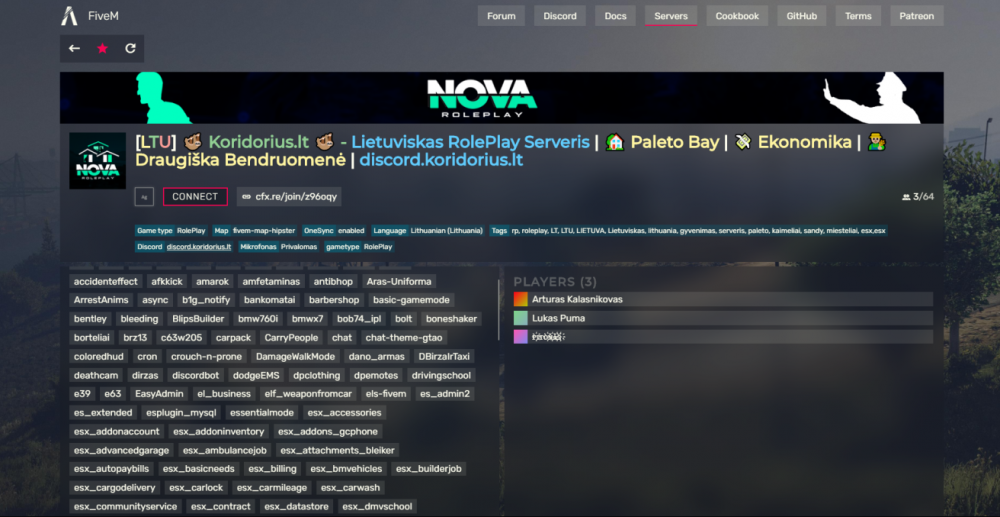
Task: Open the Cookbook menu item
Action: 737,16
